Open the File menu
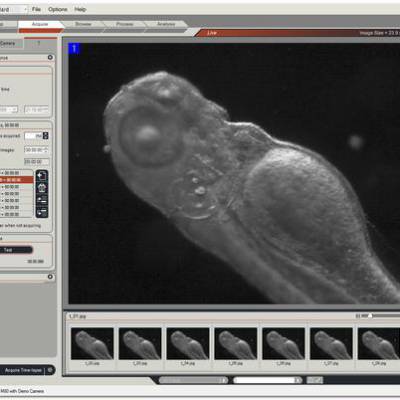Image resolution: width=400 pixels, height=400 pixels. [36, 9]
